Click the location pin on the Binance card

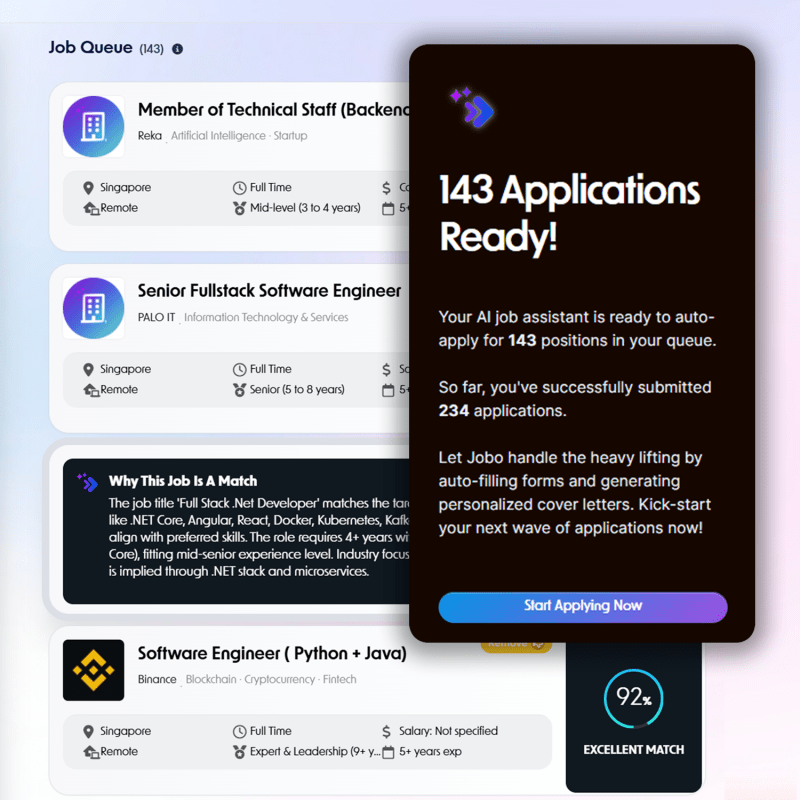87,730
